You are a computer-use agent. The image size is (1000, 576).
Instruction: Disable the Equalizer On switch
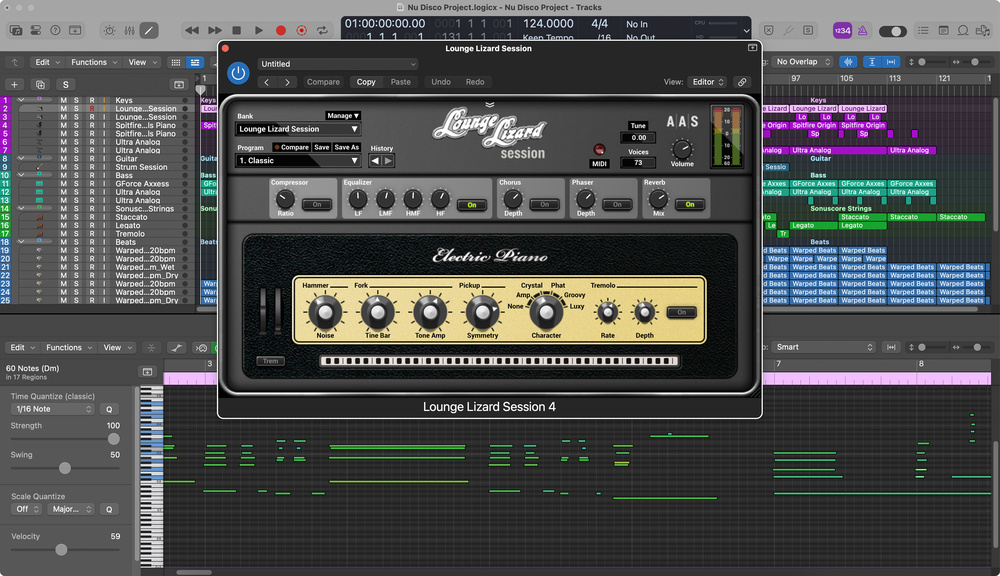[x=471, y=205]
